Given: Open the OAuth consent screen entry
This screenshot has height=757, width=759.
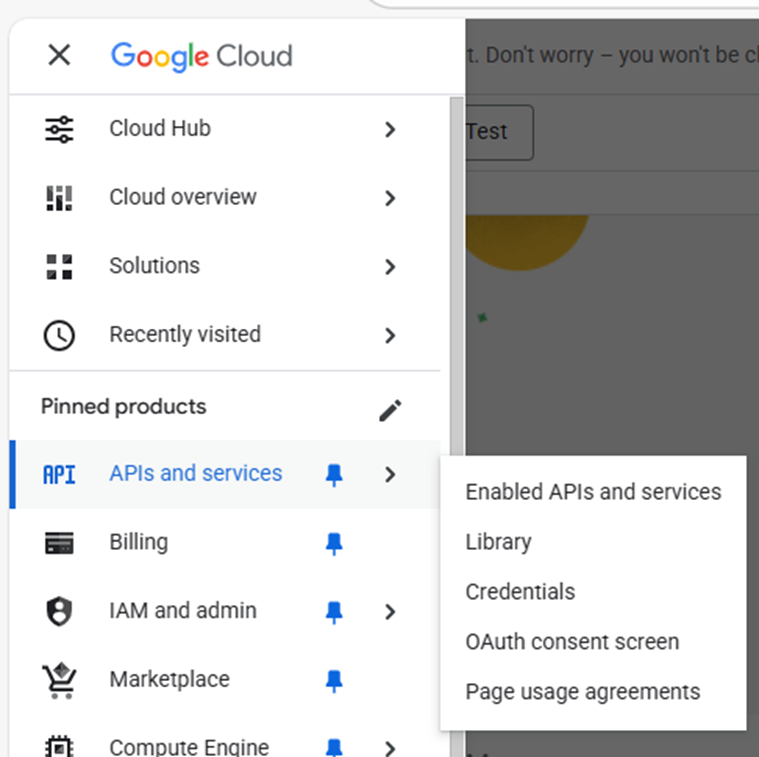Looking at the screenshot, I should point(572,642).
